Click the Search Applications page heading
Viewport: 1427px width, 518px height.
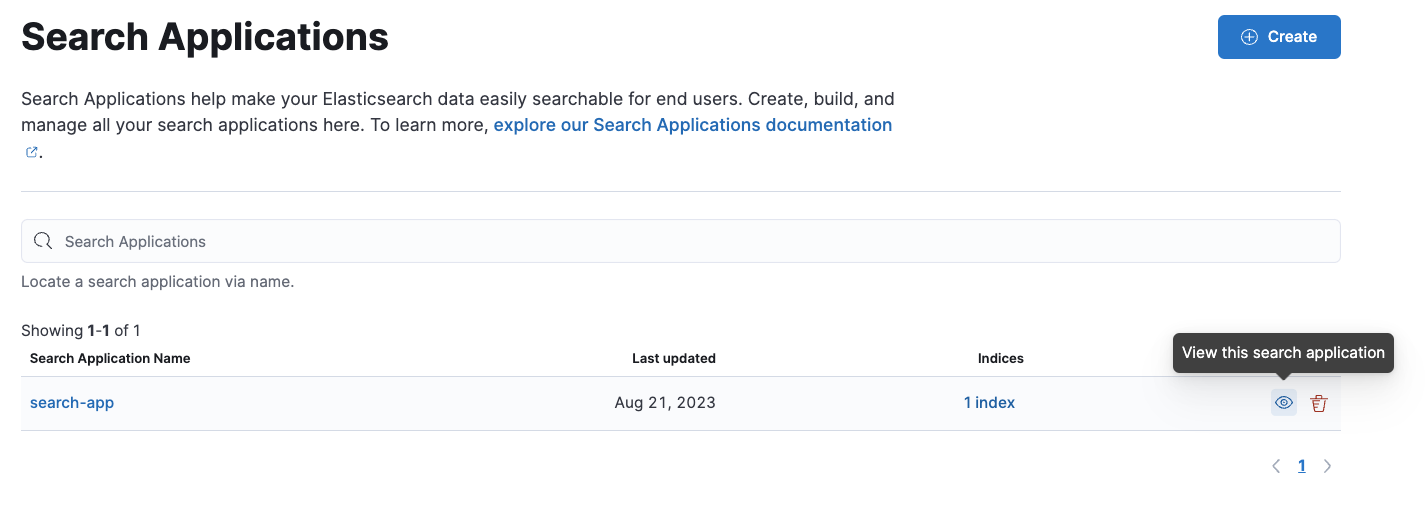tap(205, 37)
